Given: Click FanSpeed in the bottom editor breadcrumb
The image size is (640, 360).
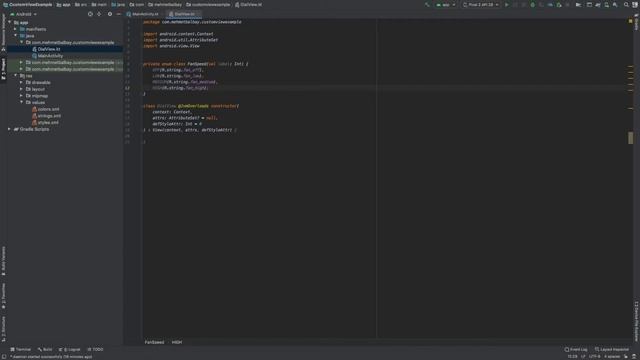Looking at the screenshot, I should pos(154,342).
